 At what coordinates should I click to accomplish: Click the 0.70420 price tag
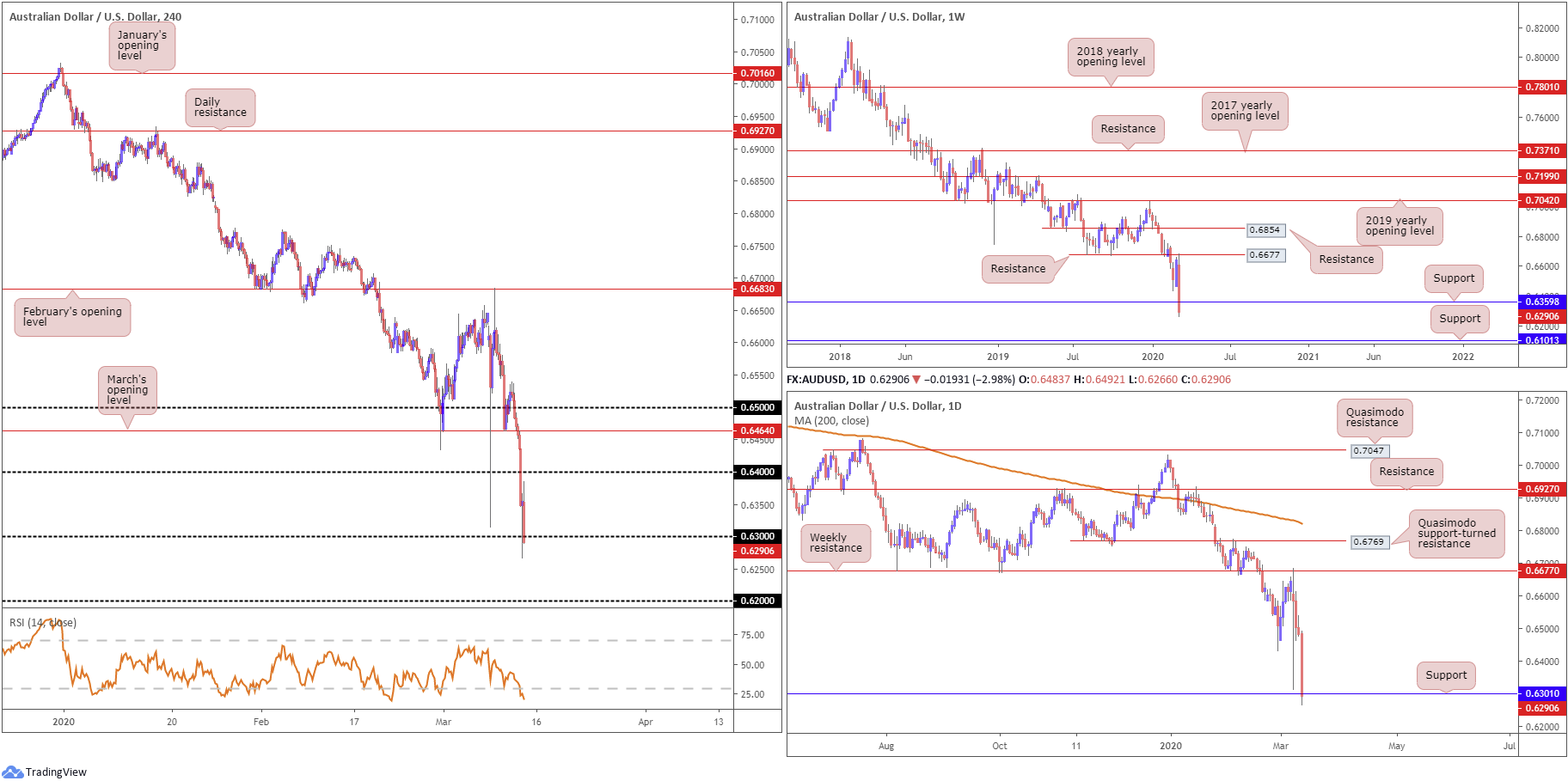coord(1542,200)
